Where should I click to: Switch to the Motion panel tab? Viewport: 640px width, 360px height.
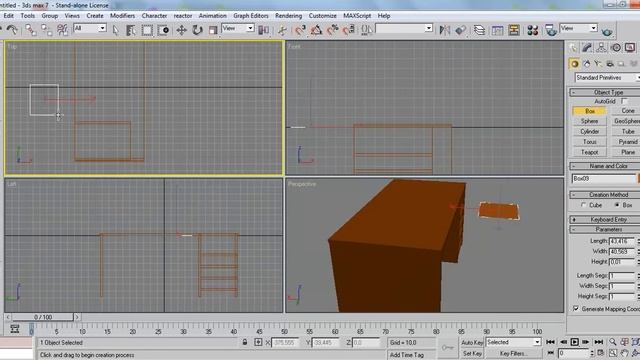coord(616,48)
